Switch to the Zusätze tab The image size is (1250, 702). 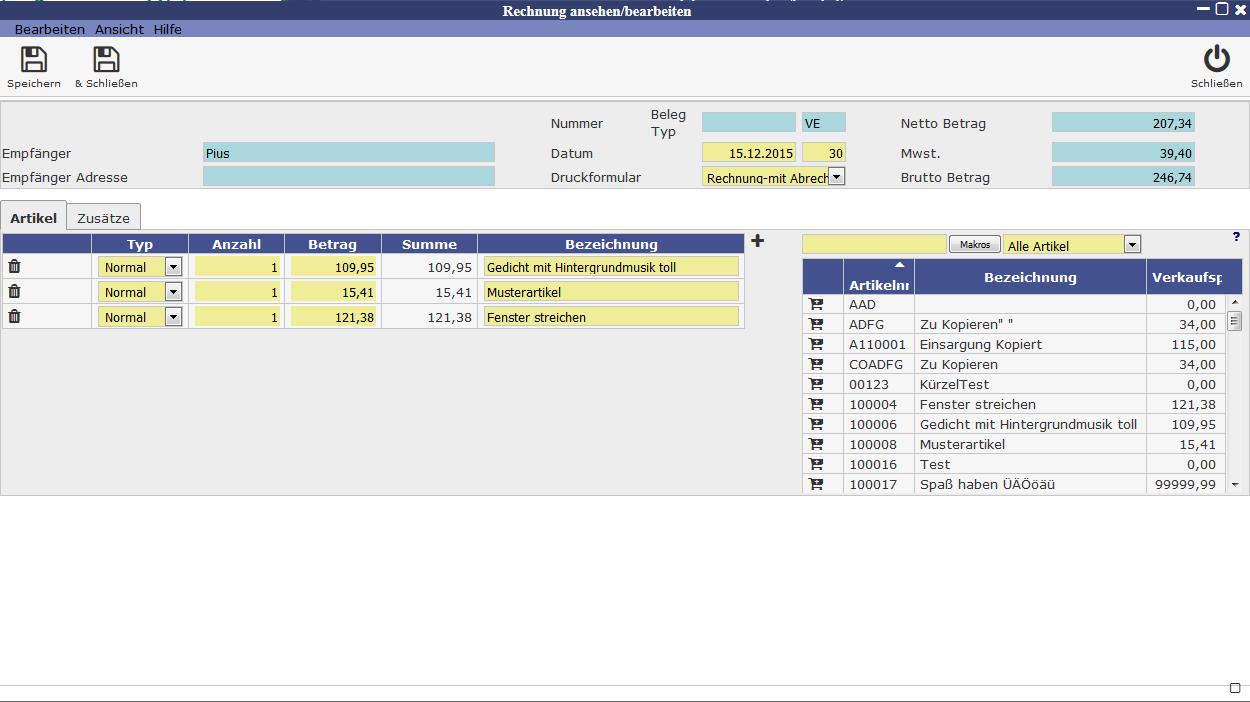pos(104,218)
